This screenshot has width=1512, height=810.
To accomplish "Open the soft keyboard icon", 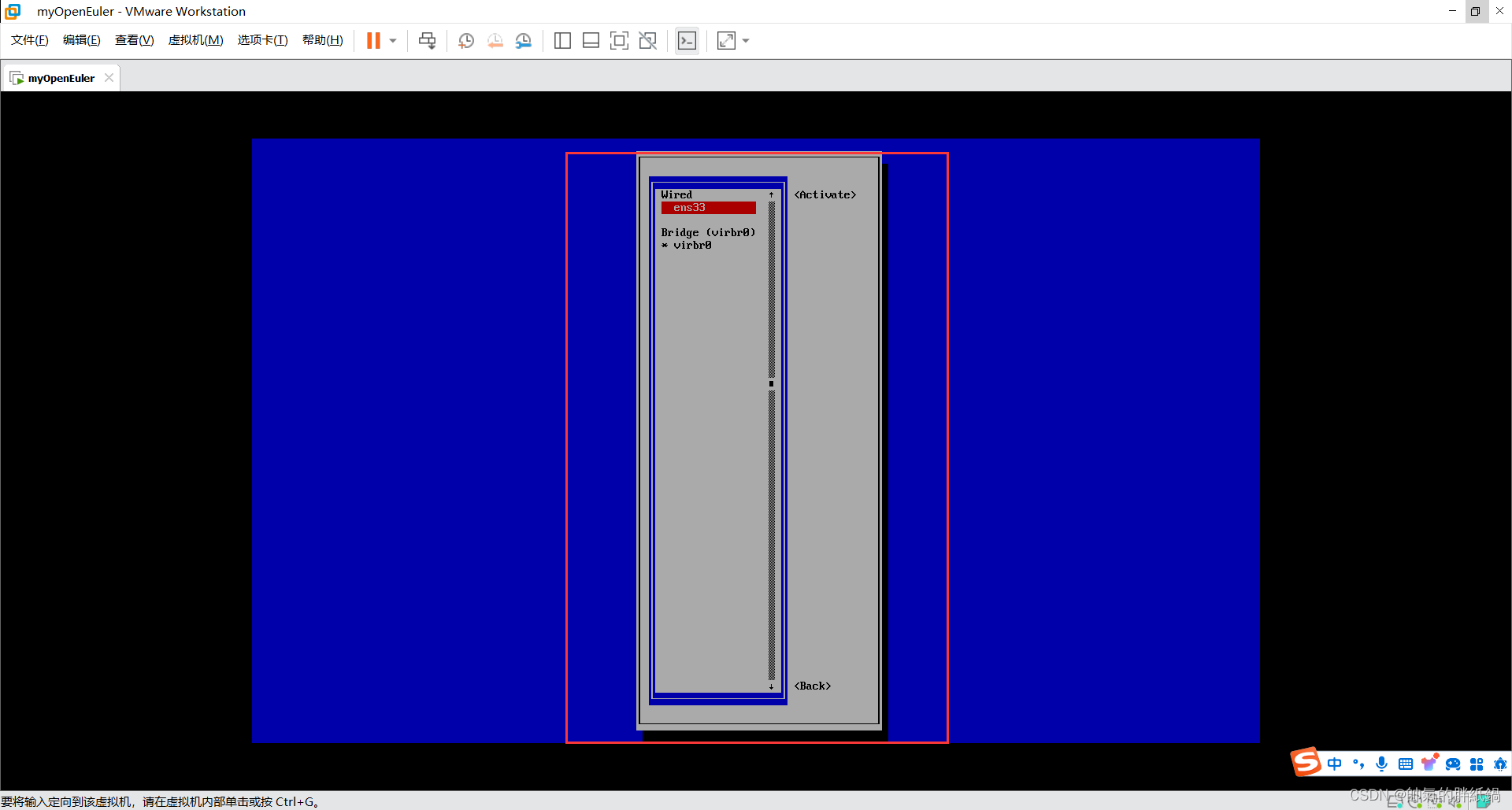I will click(1406, 764).
